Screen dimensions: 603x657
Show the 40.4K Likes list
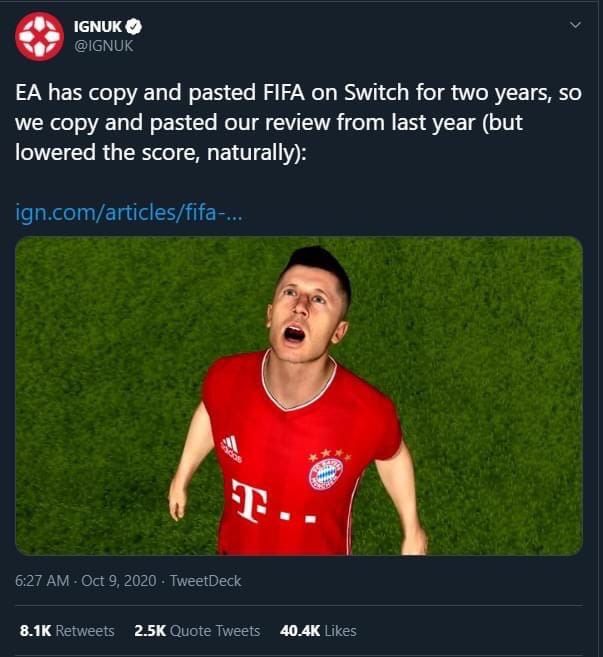[x=317, y=631]
